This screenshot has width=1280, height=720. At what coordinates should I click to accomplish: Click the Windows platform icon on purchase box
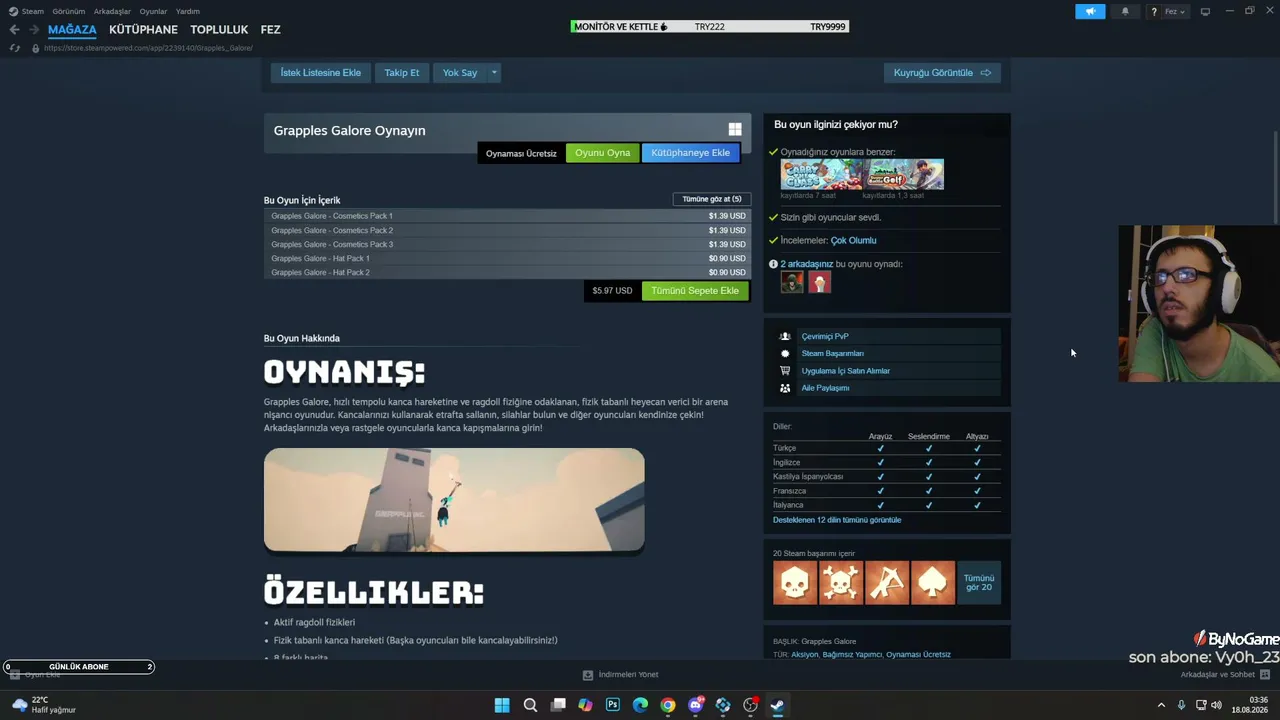(735, 129)
